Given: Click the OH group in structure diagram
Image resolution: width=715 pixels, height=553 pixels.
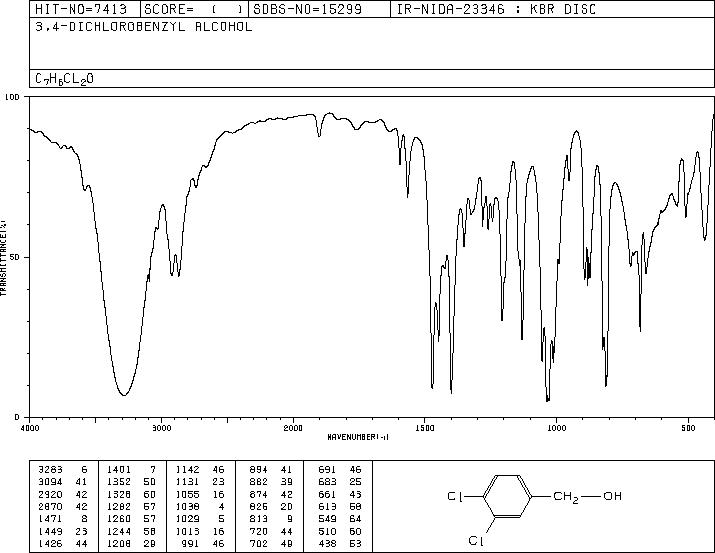Looking at the screenshot, I should coord(612,496).
